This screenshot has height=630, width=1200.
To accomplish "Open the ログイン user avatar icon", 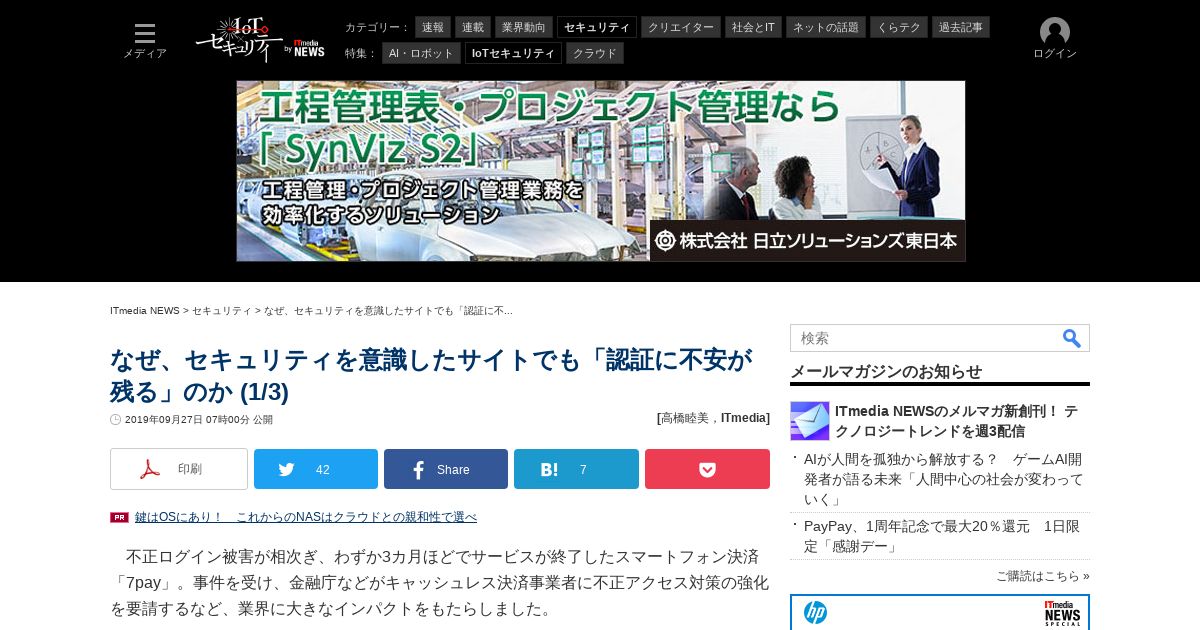I will (x=1055, y=32).
